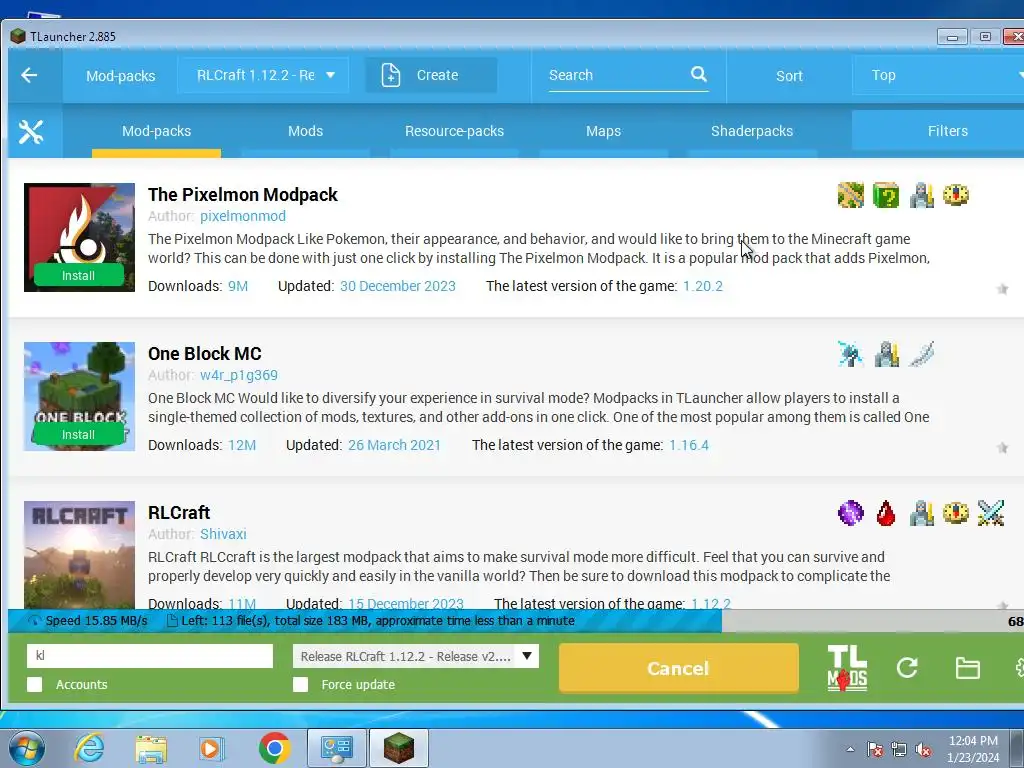1024x768 pixels.
Task: Open the Resource-packs tab
Action: pyautogui.click(x=455, y=131)
